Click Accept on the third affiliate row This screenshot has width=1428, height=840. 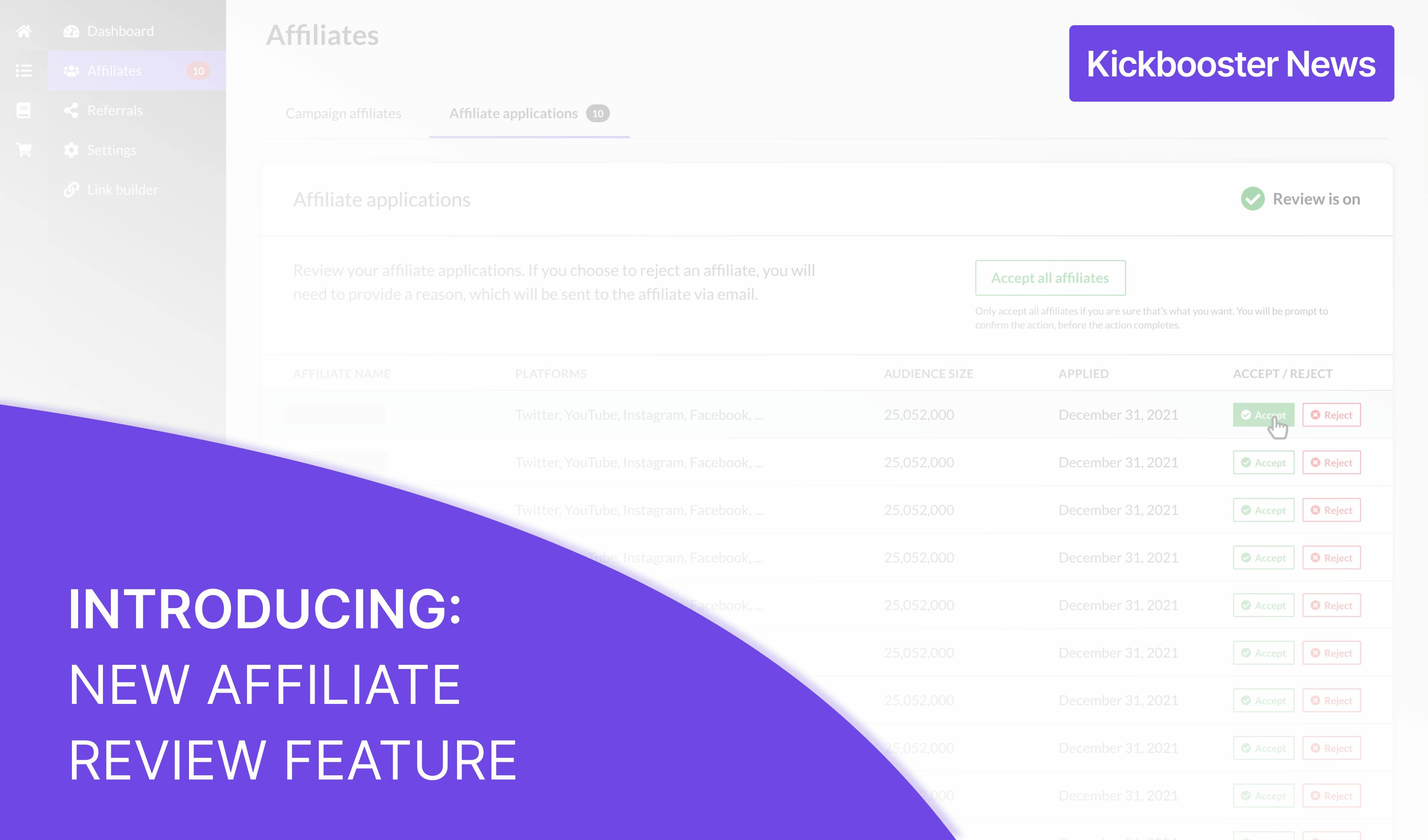point(1263,509)
